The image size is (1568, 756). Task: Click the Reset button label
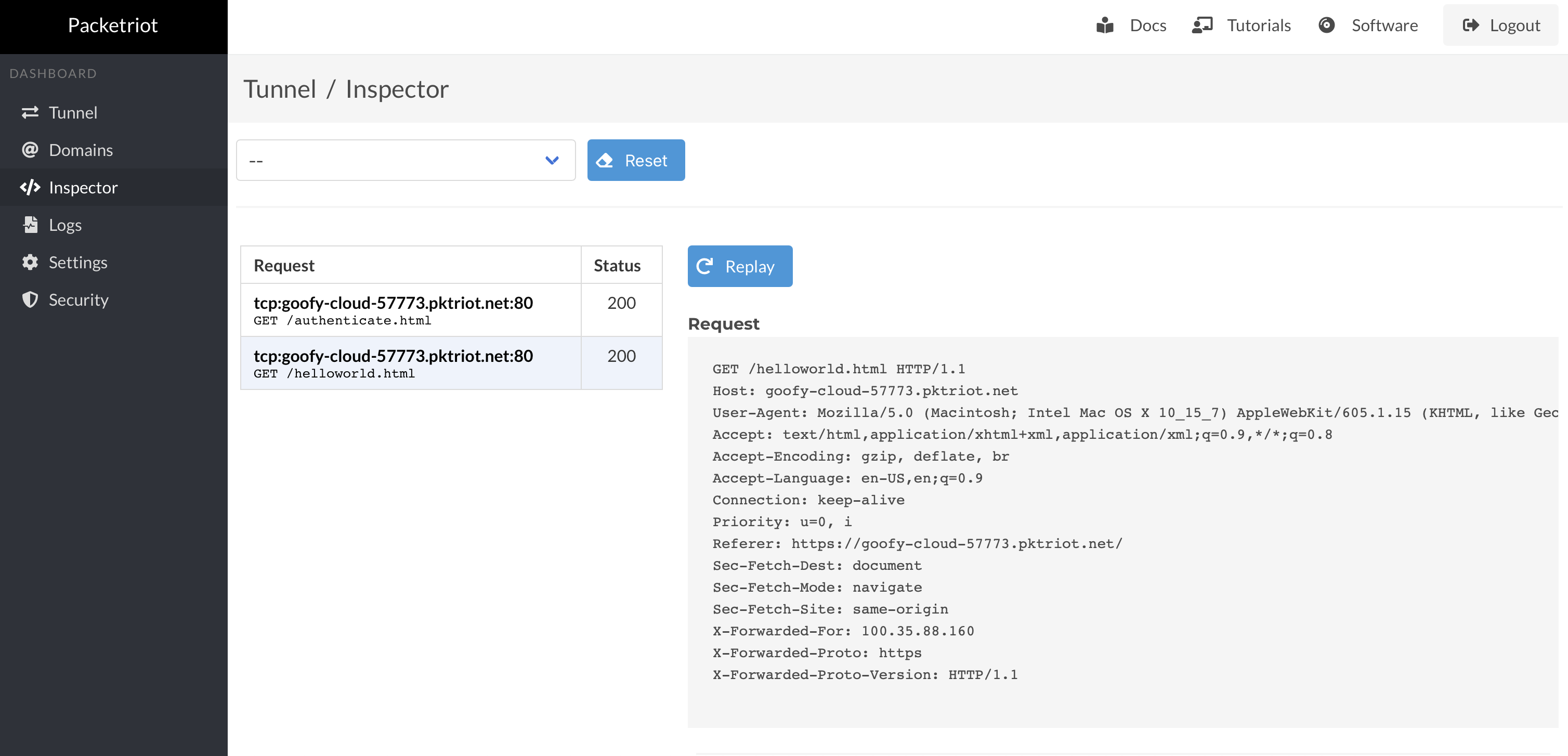coord(646,161)
